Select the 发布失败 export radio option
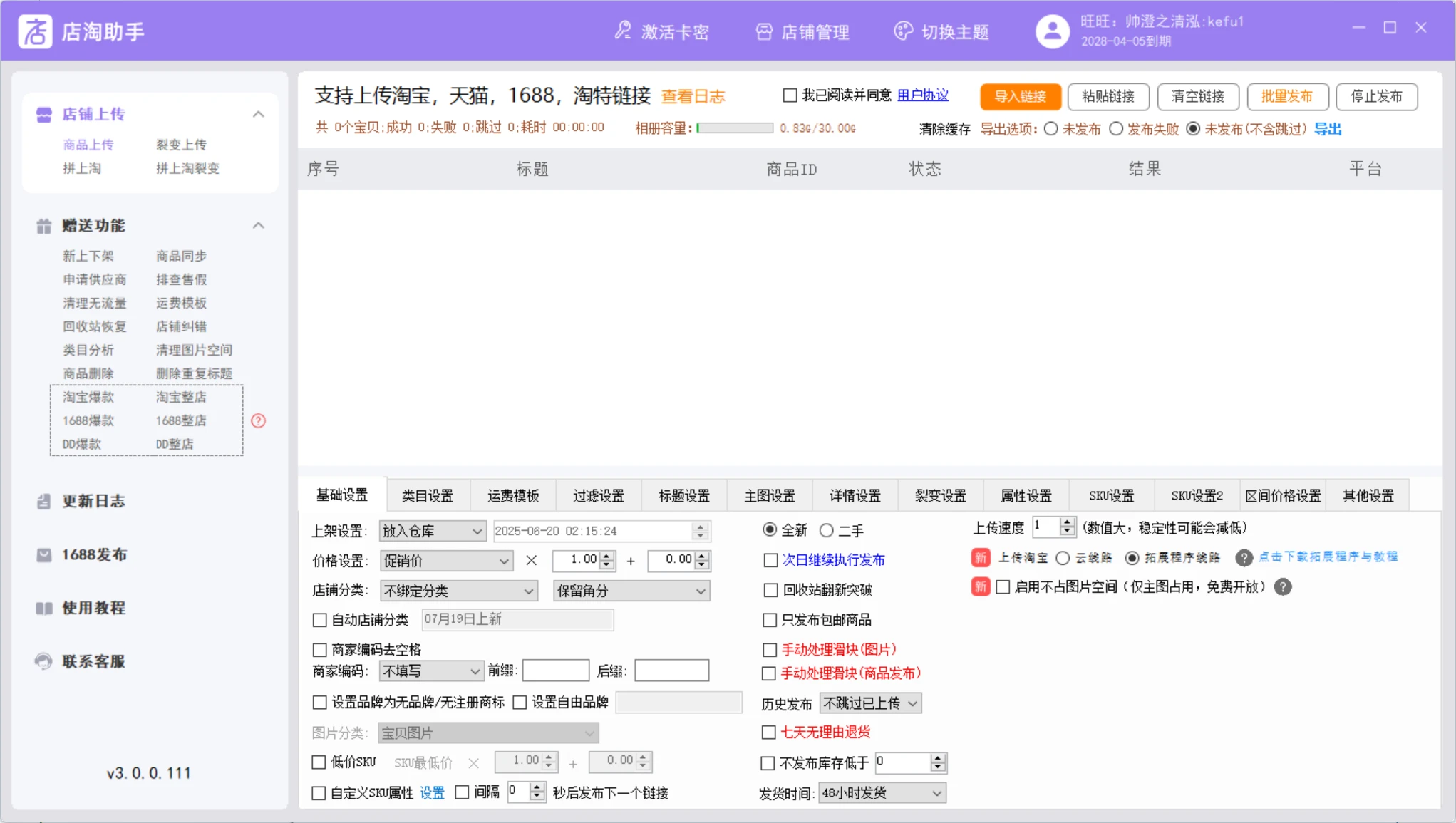This screenshot has height=823, width=1456. click(1116, 129)
